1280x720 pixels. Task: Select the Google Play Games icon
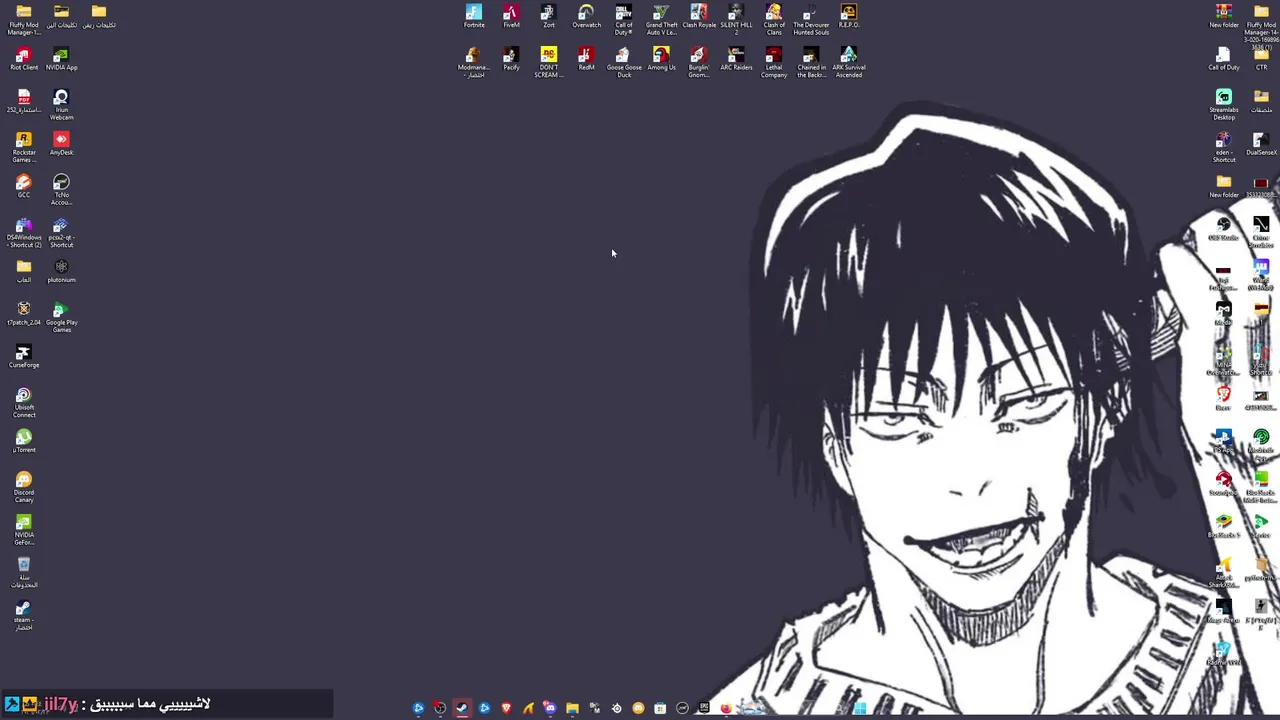click(61, 317)
